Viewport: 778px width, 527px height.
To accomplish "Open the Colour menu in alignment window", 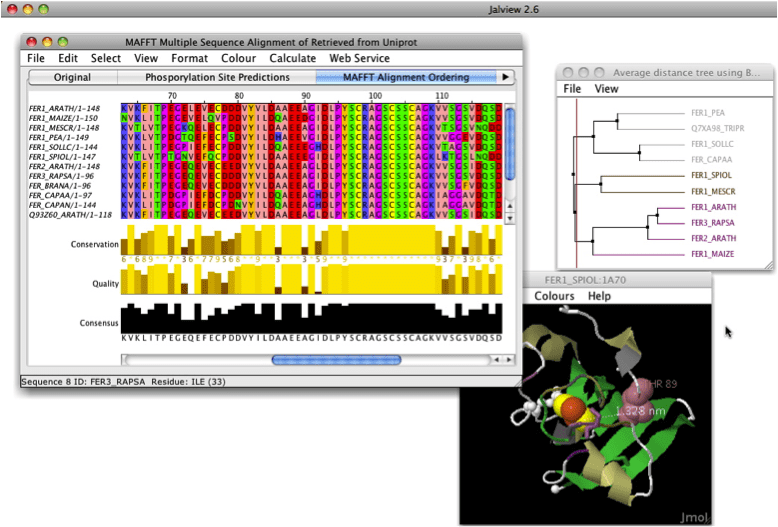I will click(238, 58).
